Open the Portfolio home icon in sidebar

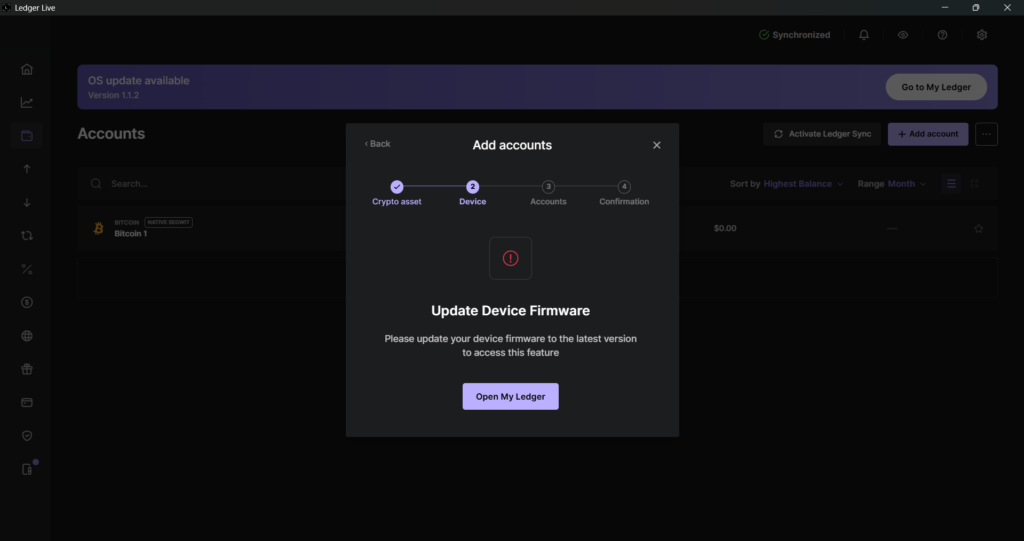tap(27, 69)
